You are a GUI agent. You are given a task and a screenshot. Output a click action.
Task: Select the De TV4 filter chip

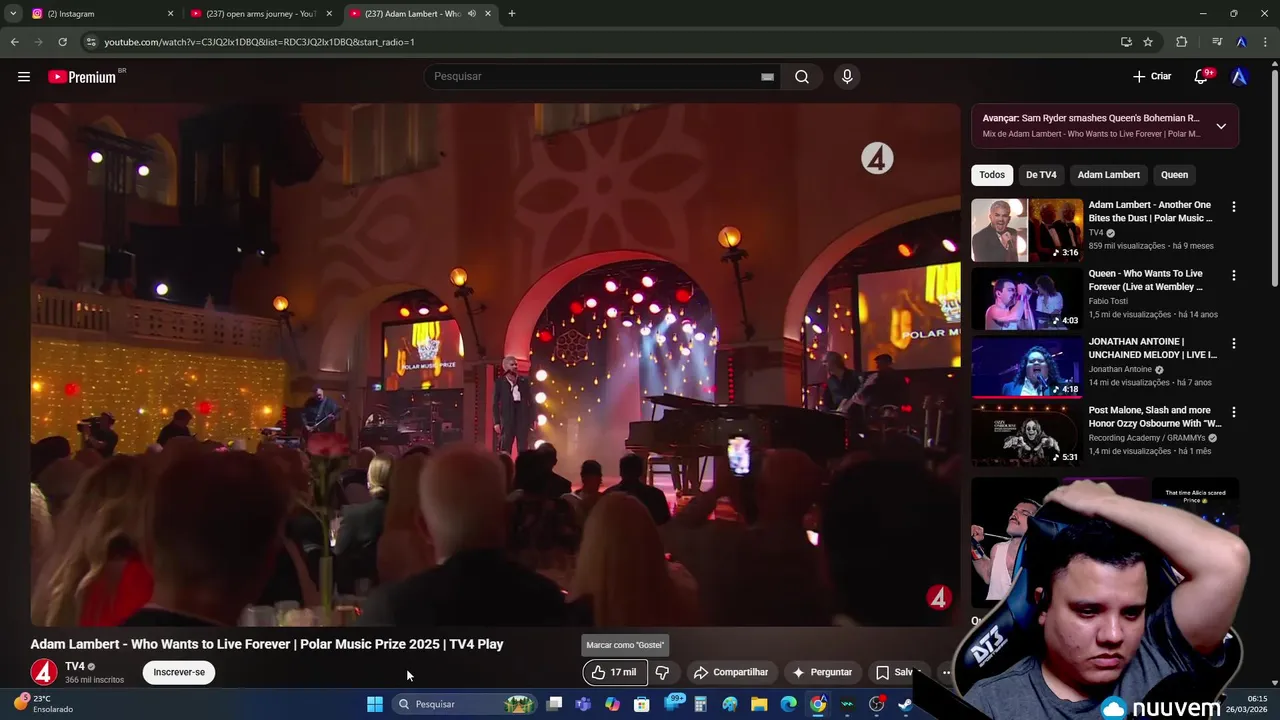tap(1041, 175)
